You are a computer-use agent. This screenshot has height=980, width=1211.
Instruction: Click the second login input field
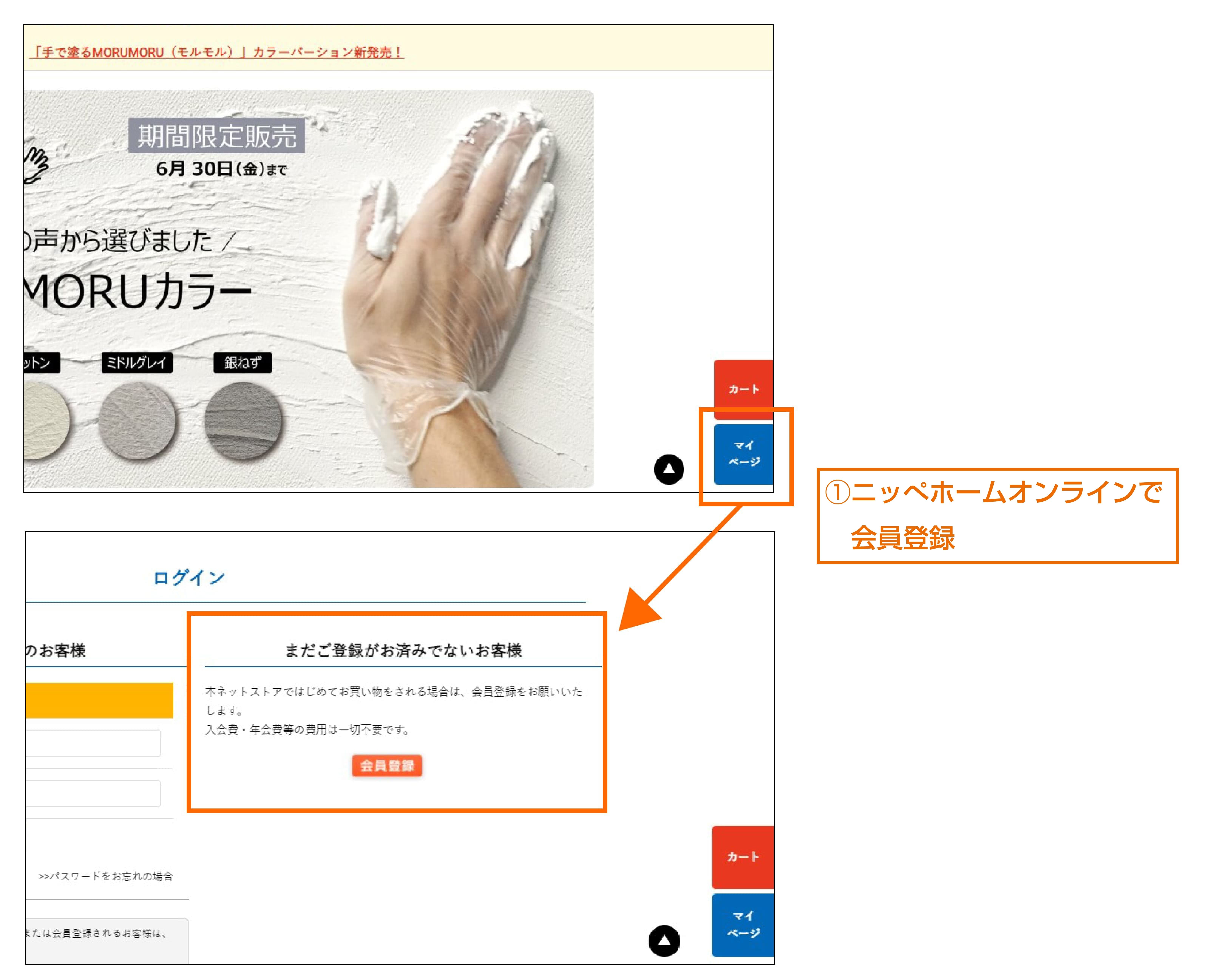coord(93,793)
